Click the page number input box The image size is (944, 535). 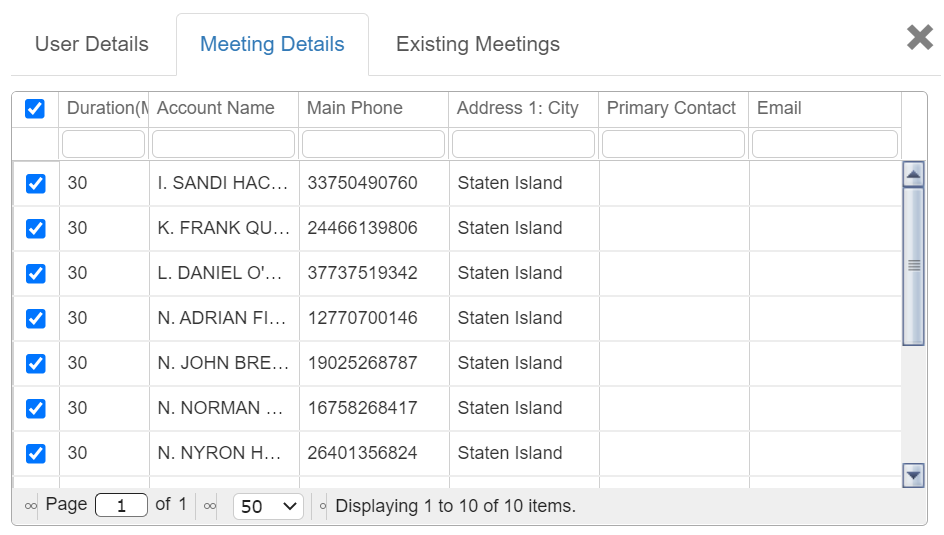(x=121, y=506)
